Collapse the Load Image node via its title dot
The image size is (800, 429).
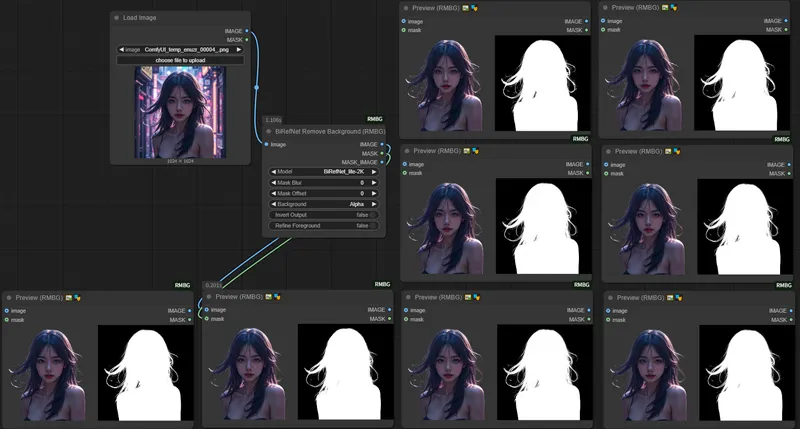117,18
